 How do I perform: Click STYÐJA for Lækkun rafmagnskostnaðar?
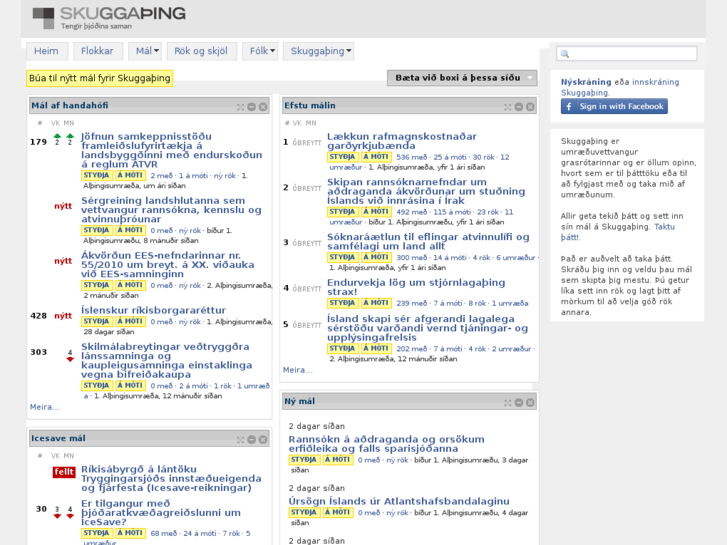342,157
